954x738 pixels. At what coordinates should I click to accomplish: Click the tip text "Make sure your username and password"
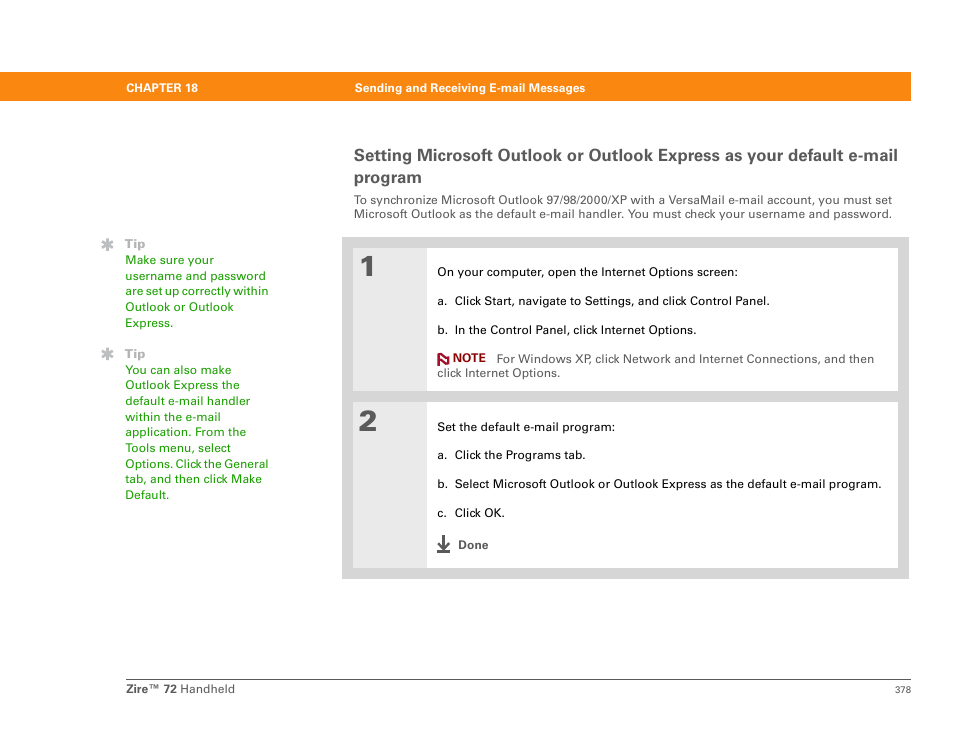(197, 291)
